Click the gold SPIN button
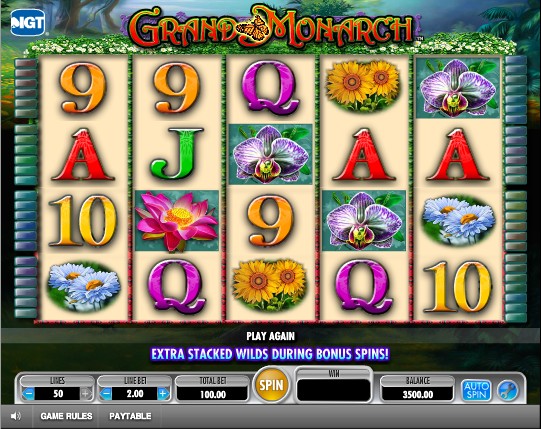 pyautogui.click(x=271, y=385)
